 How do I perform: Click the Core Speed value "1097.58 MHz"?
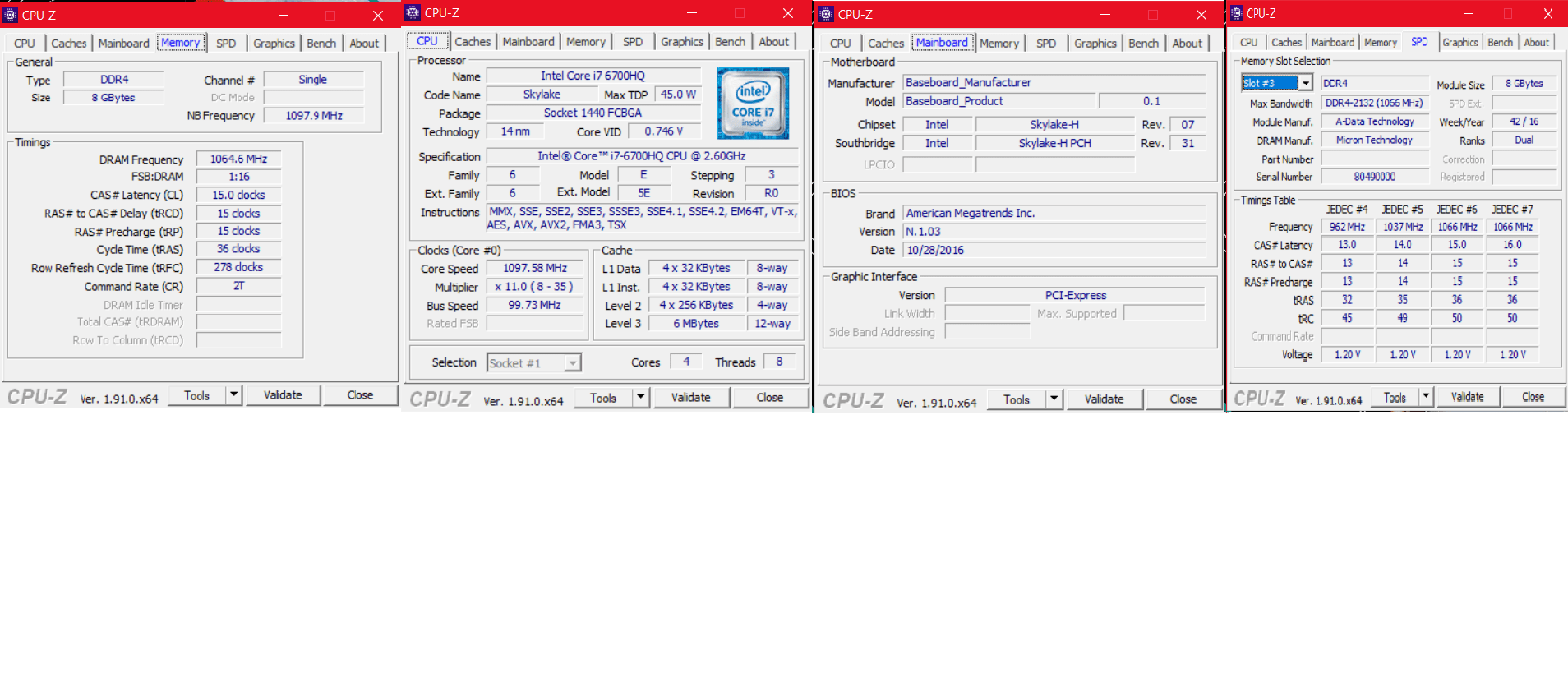click(535, 268)
